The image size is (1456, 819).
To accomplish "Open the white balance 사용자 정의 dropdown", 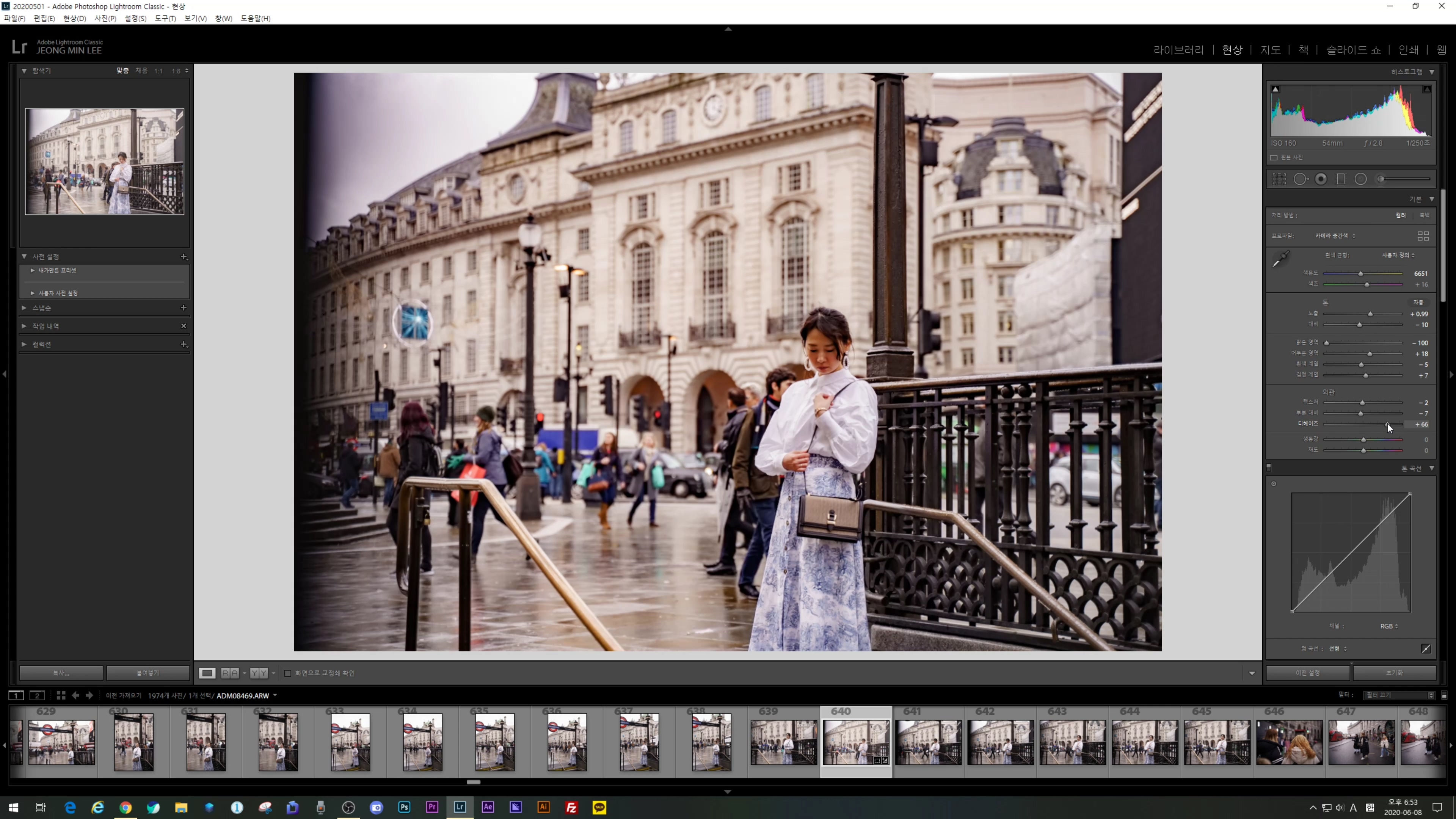I will pos(1398,255).
